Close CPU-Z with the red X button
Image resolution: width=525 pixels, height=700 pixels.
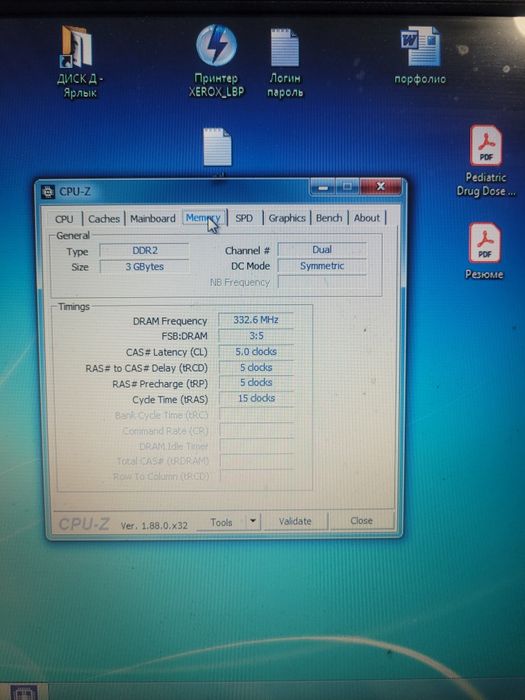[x=380, y=187]
